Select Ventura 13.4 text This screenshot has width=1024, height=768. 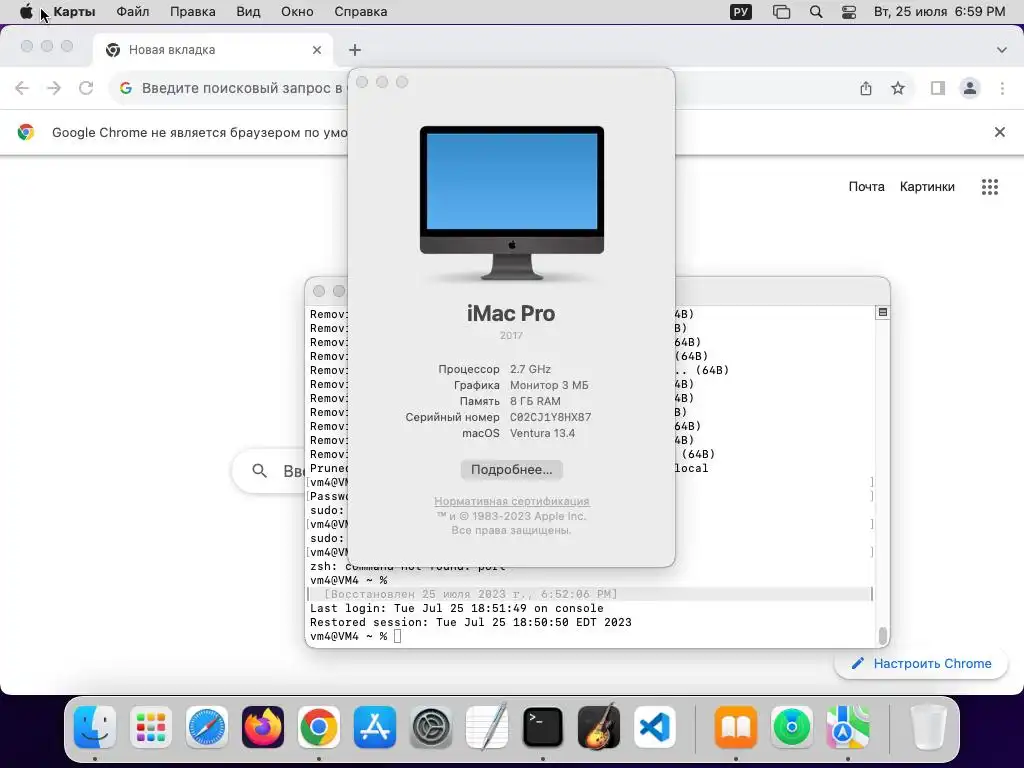542,433
